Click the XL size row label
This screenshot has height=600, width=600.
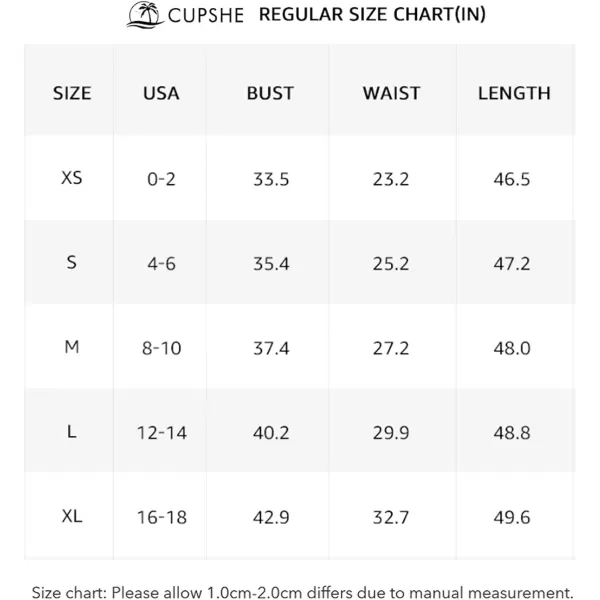coord(72,516)
